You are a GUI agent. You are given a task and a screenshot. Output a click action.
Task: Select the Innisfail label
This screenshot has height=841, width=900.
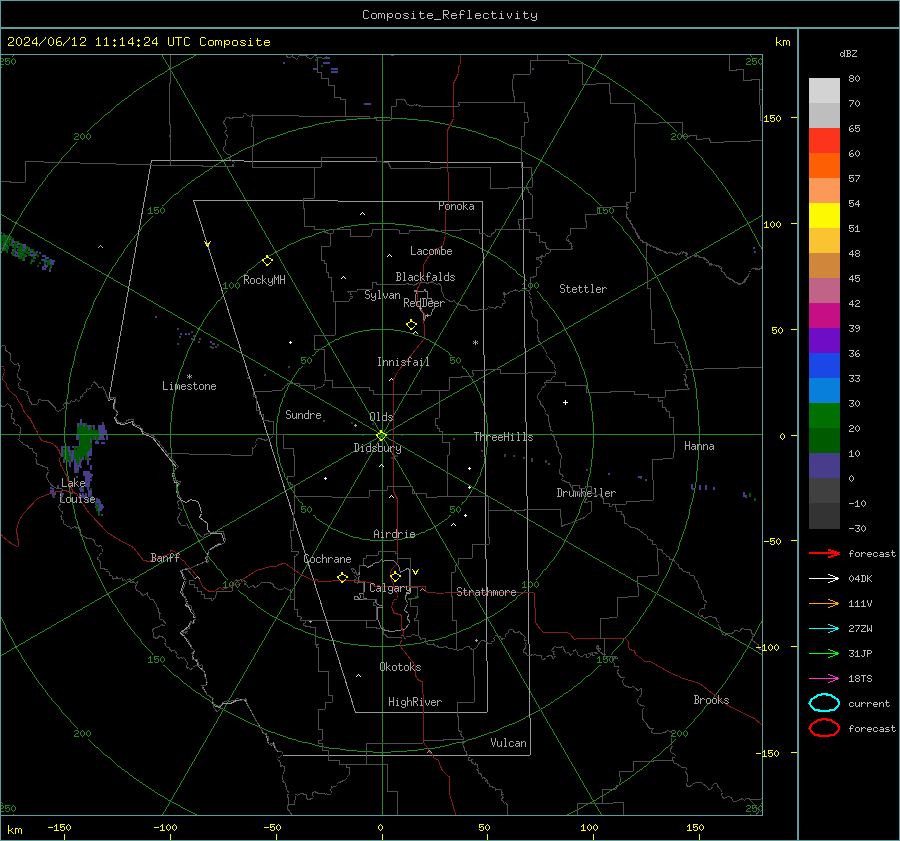403,362
